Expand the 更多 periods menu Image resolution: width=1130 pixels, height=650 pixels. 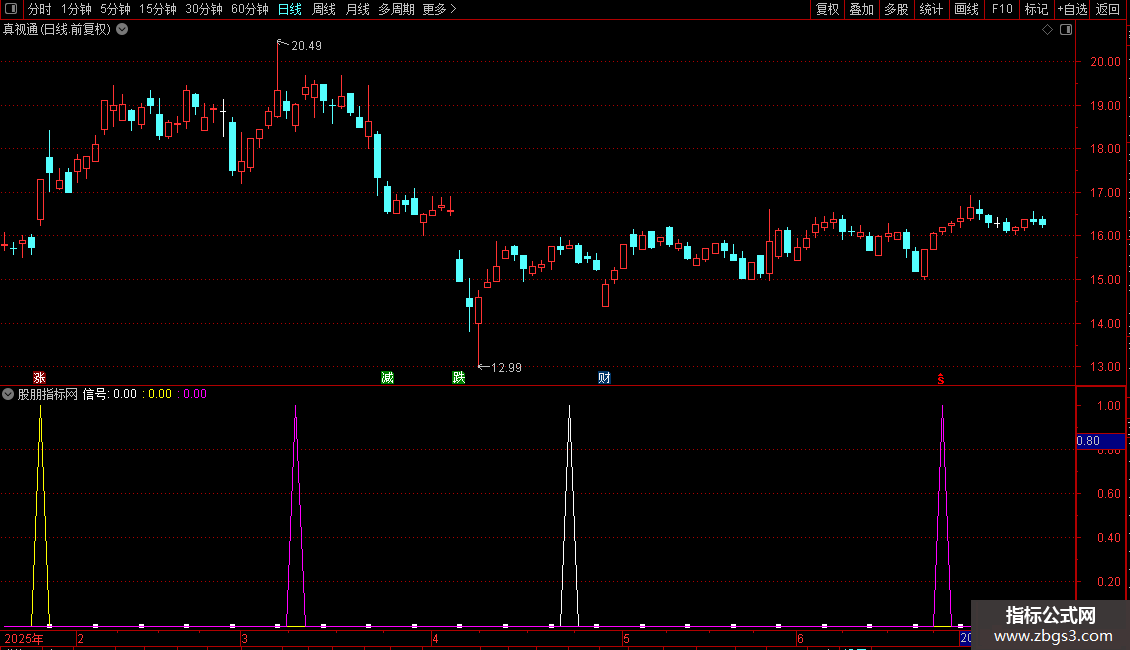(x=440, y=9)
